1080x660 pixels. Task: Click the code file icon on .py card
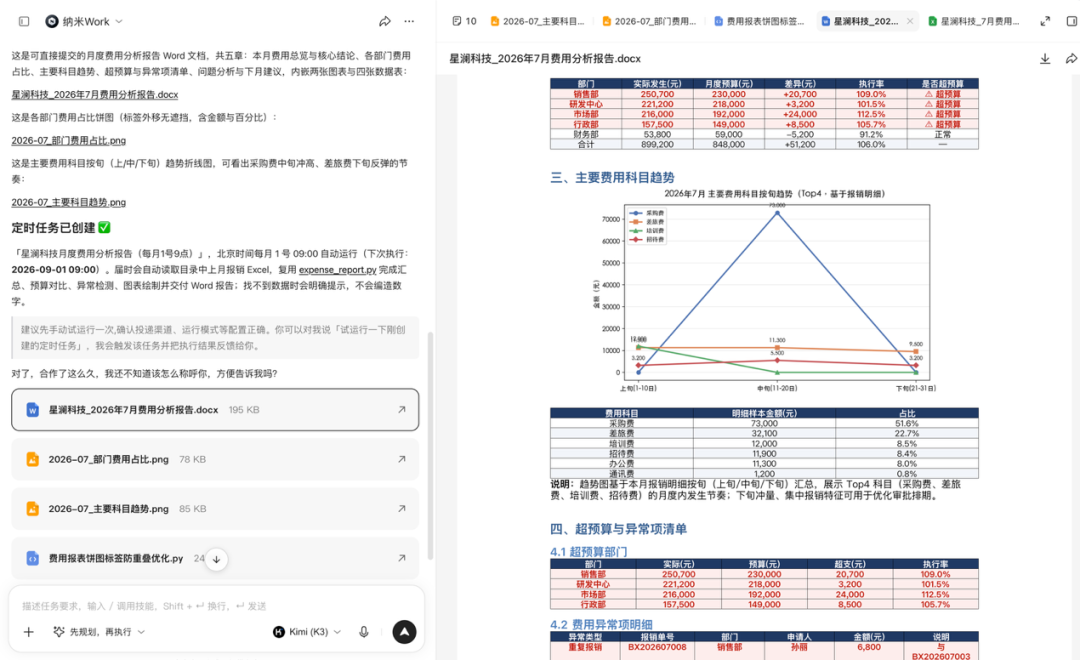32,559
